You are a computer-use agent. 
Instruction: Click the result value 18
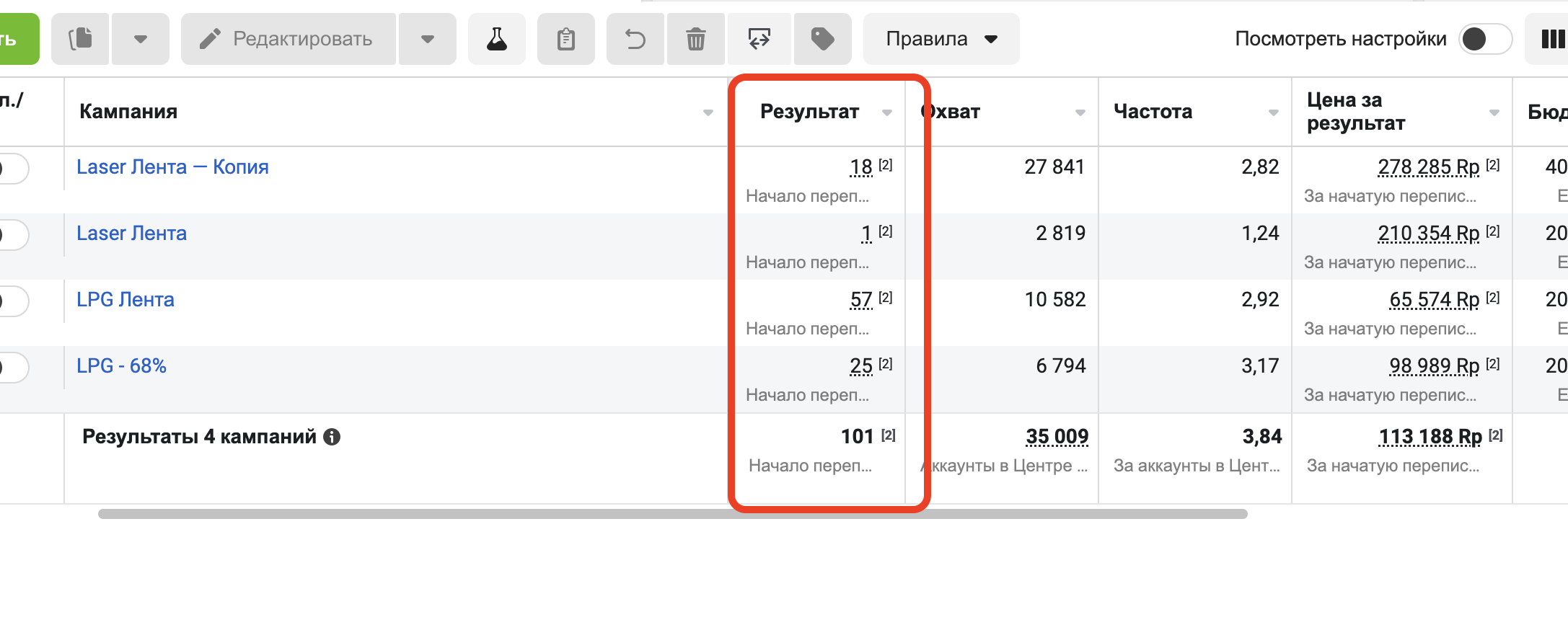tap(861, 167)
